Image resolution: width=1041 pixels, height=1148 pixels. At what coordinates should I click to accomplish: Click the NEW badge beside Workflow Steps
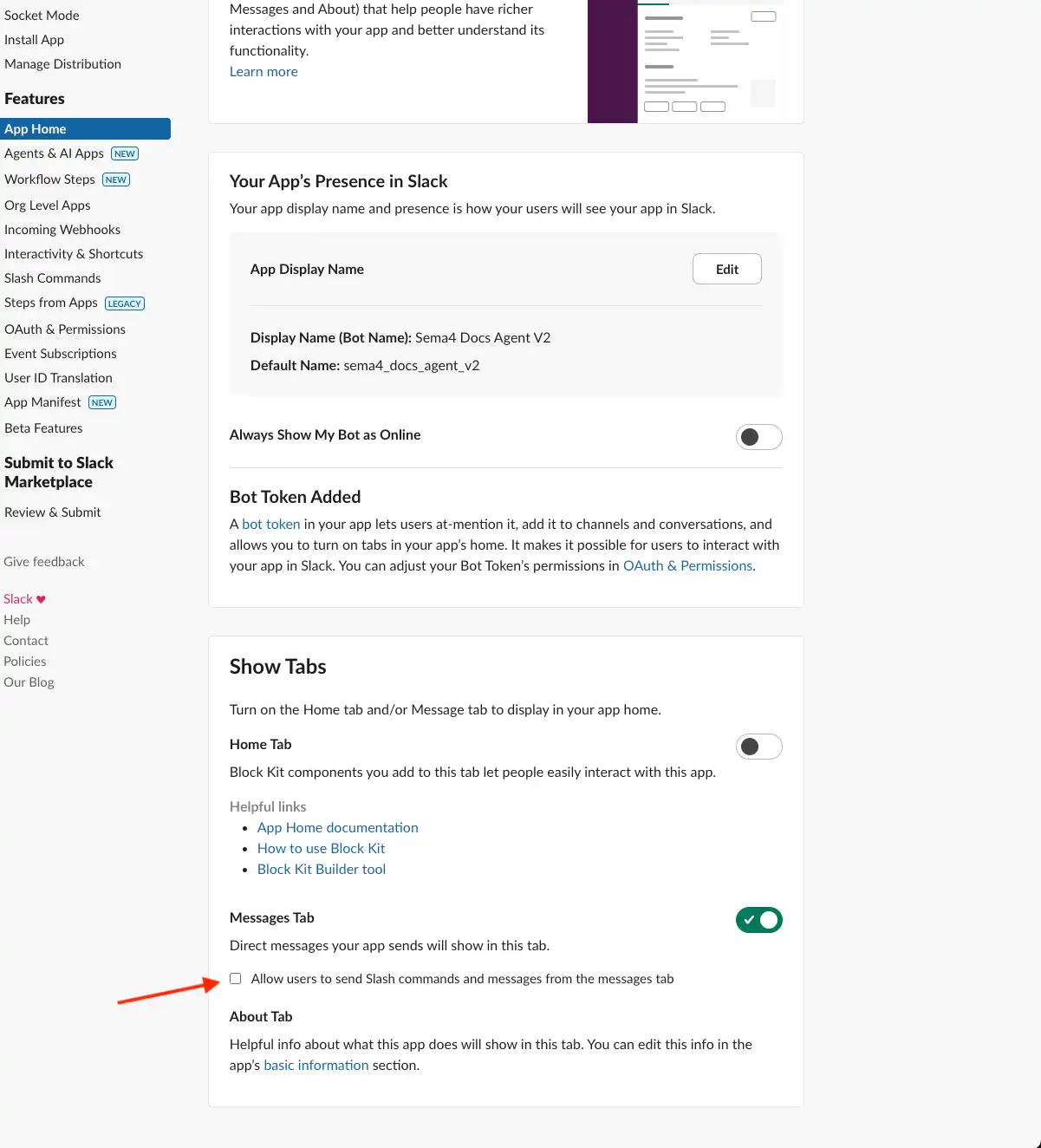116,179
